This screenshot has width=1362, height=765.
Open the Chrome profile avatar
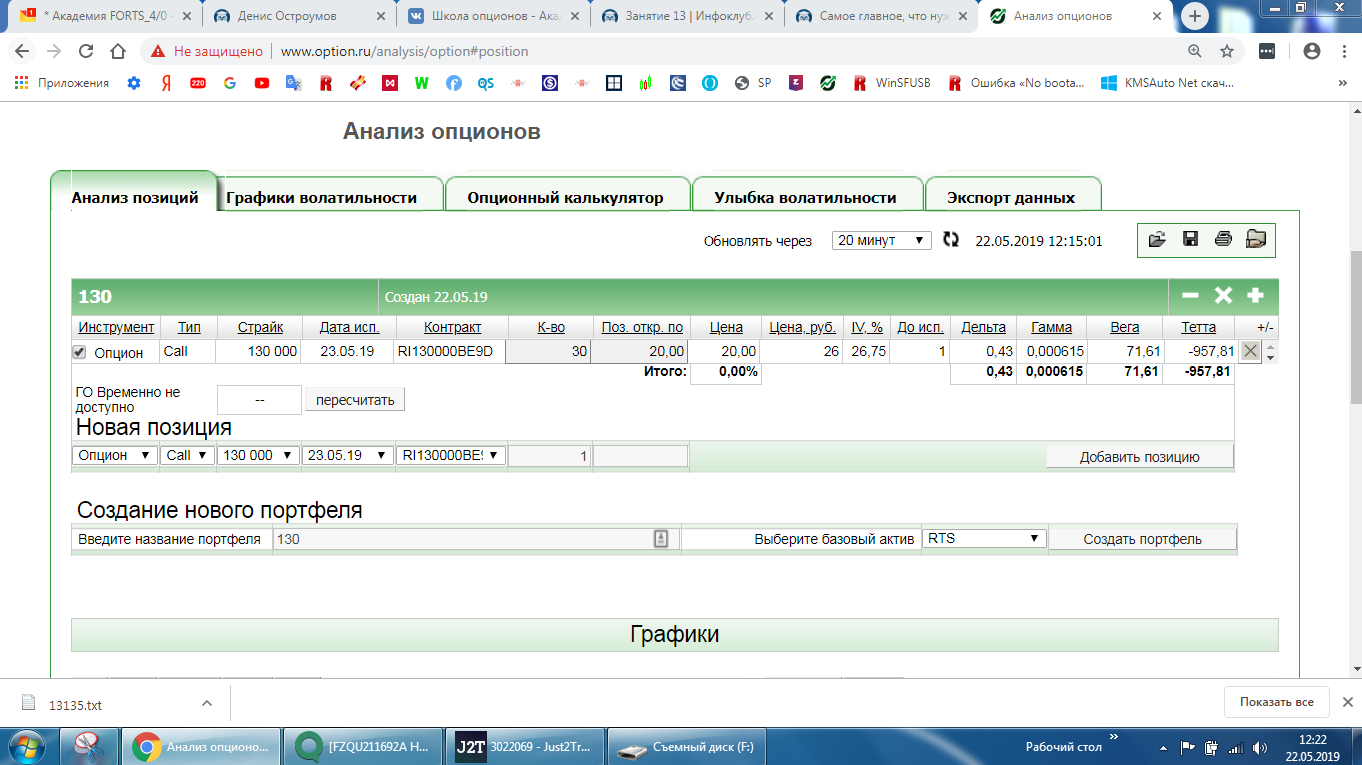click(x=1312, y=51)
